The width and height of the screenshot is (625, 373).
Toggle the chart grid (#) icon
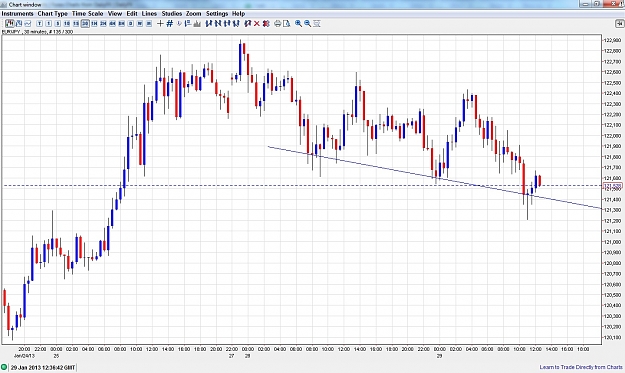pyautogui.click(x=169, y=24)
